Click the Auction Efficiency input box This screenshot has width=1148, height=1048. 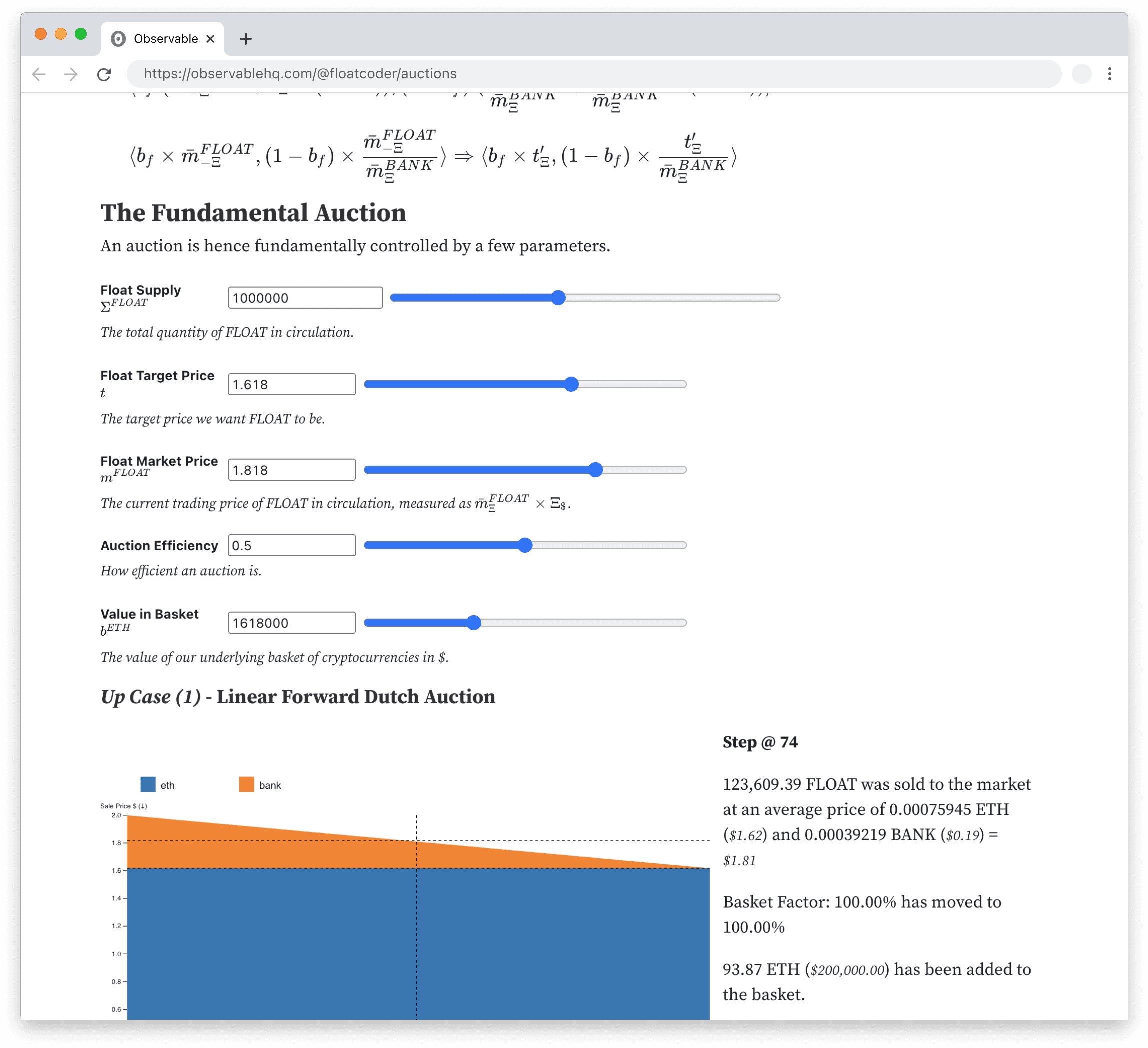click(291, 545)
